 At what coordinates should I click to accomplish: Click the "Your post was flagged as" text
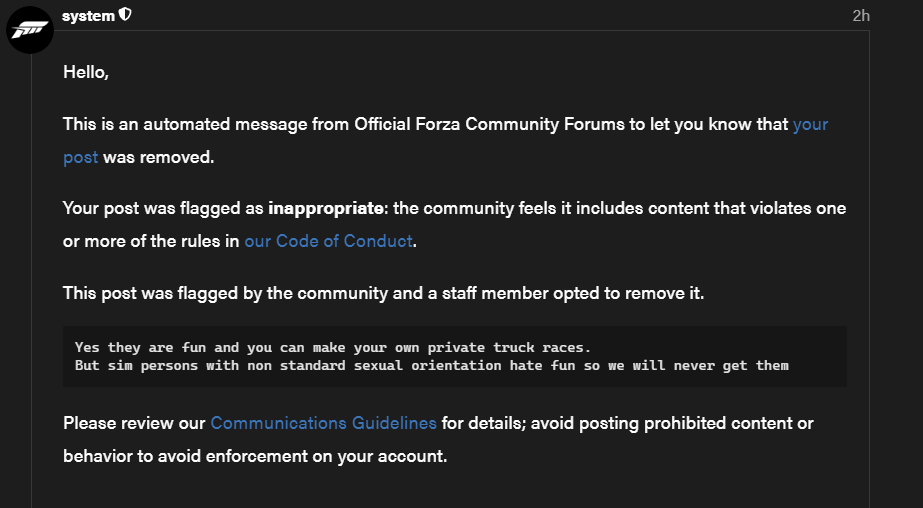tap(163, 208)
